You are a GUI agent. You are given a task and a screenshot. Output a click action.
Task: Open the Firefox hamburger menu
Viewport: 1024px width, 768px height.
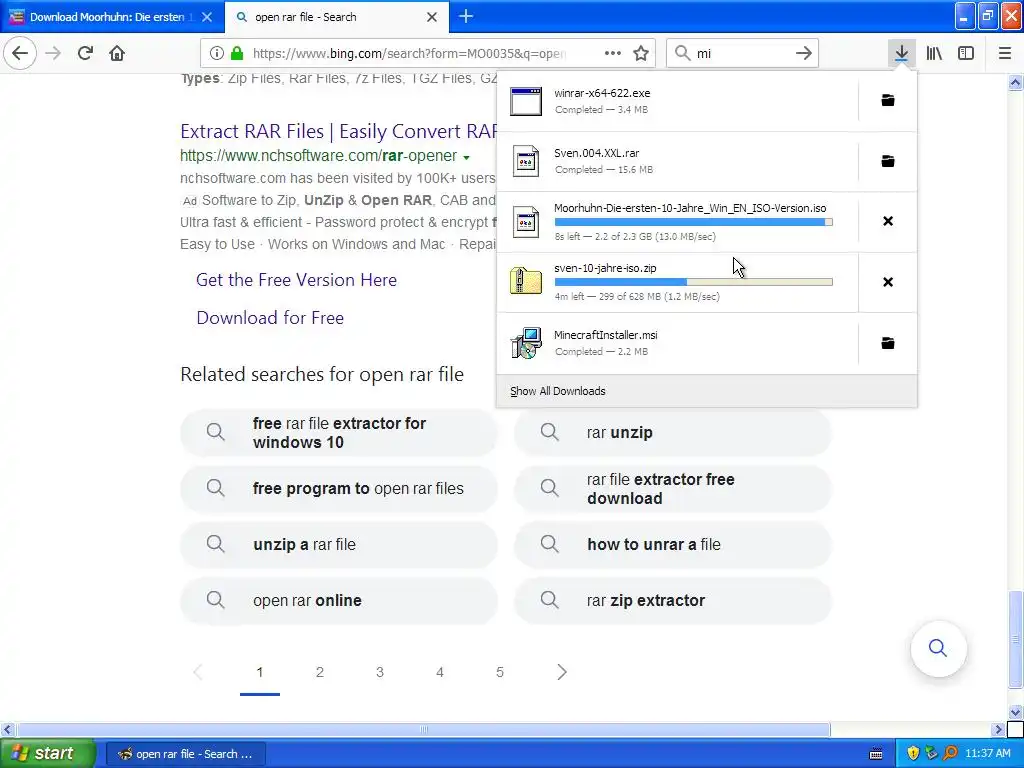(x=1005, y=53)
